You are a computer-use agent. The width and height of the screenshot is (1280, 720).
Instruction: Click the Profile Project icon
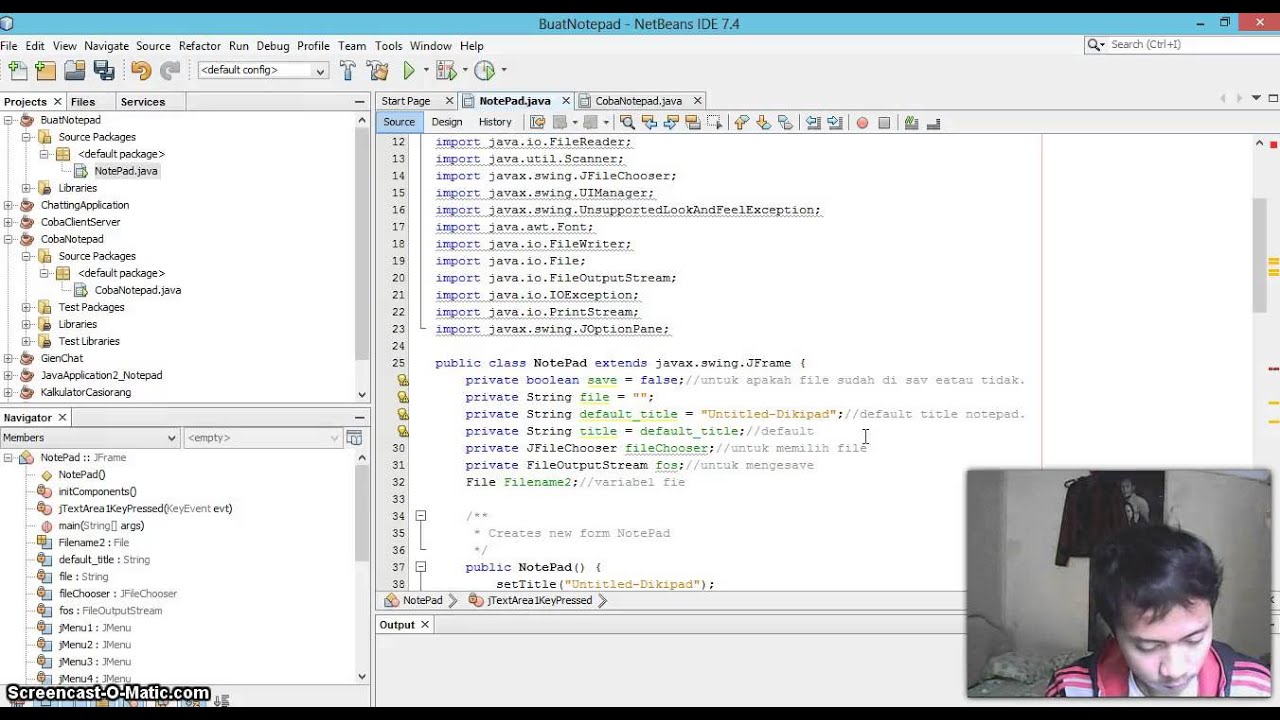tap(485, 70)
